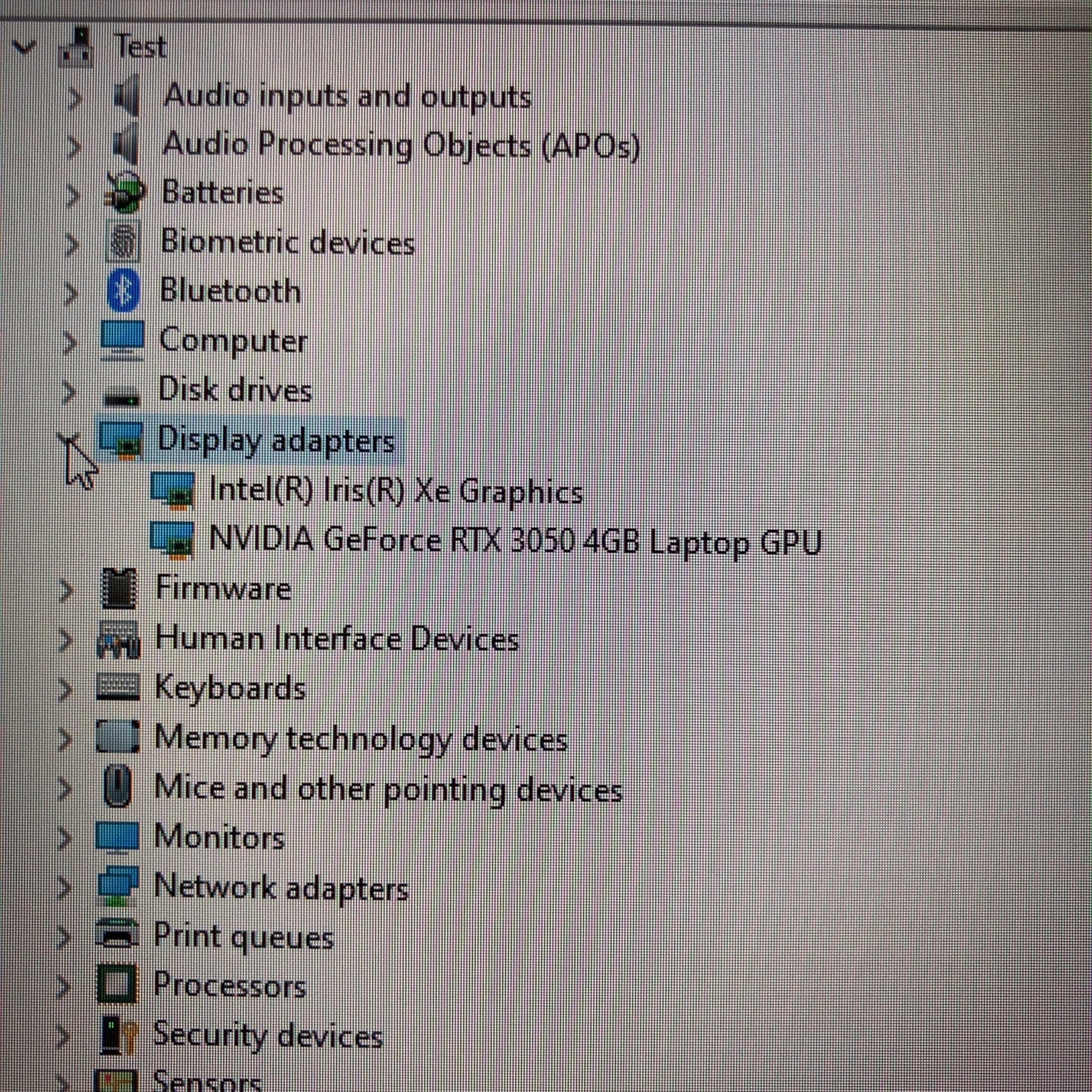1092x1092 pixels.
Task: Click the Batteries icon
Action: 125,193
